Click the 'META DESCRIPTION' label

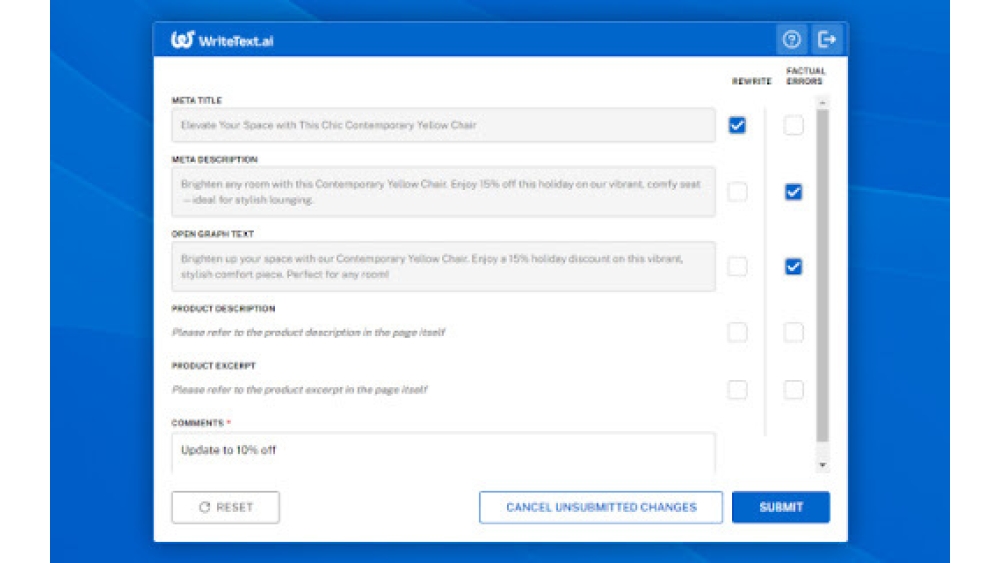coord(214,159)
